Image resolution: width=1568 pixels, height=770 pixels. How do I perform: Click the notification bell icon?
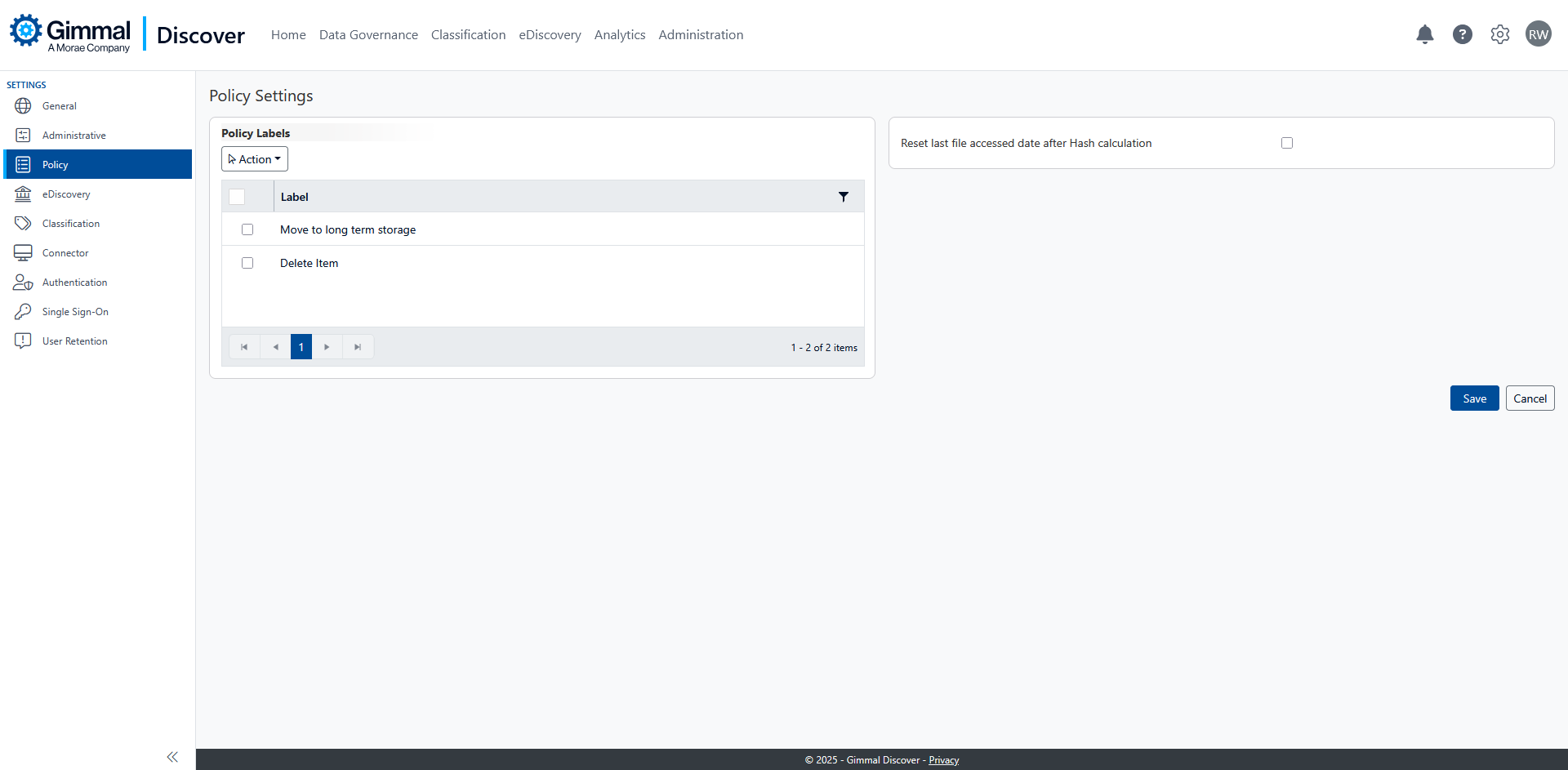click(1424, 34)
